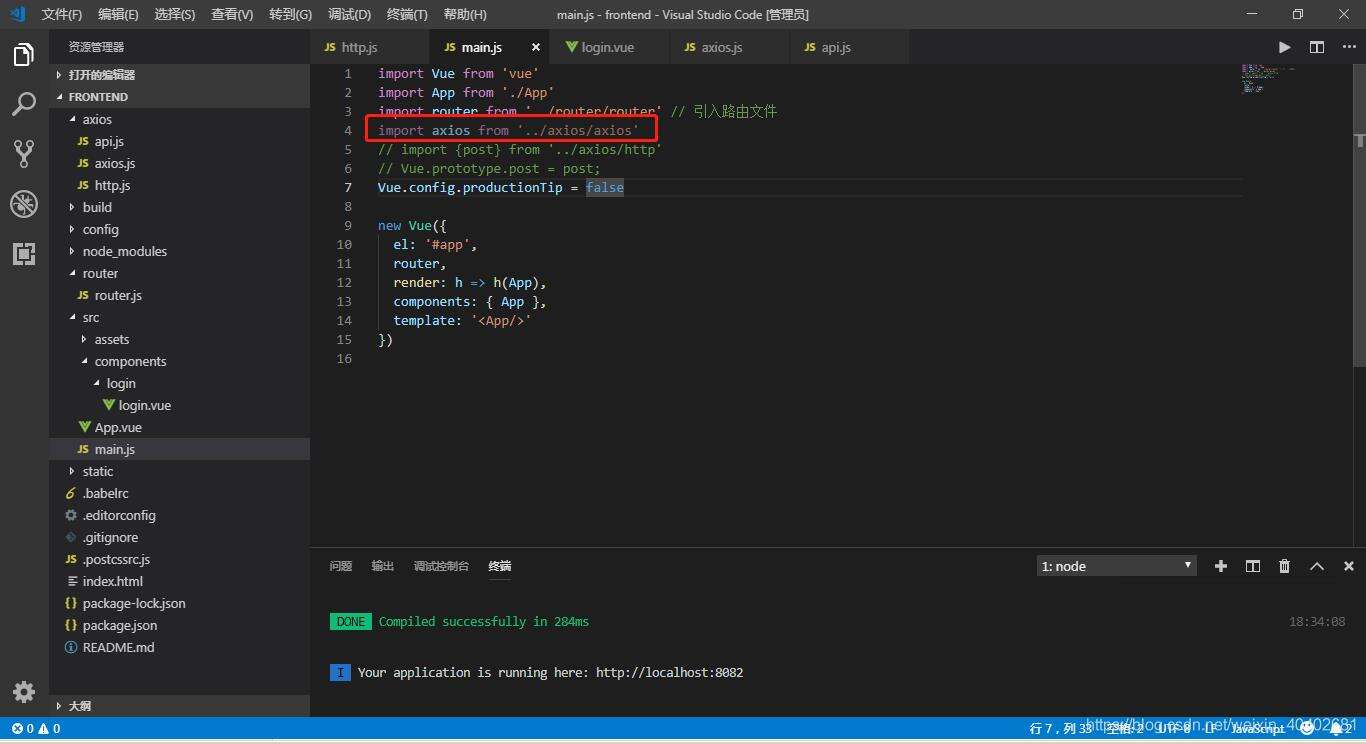
Task: Switch to the login.vue editor tab
Action: pos(609,47)
